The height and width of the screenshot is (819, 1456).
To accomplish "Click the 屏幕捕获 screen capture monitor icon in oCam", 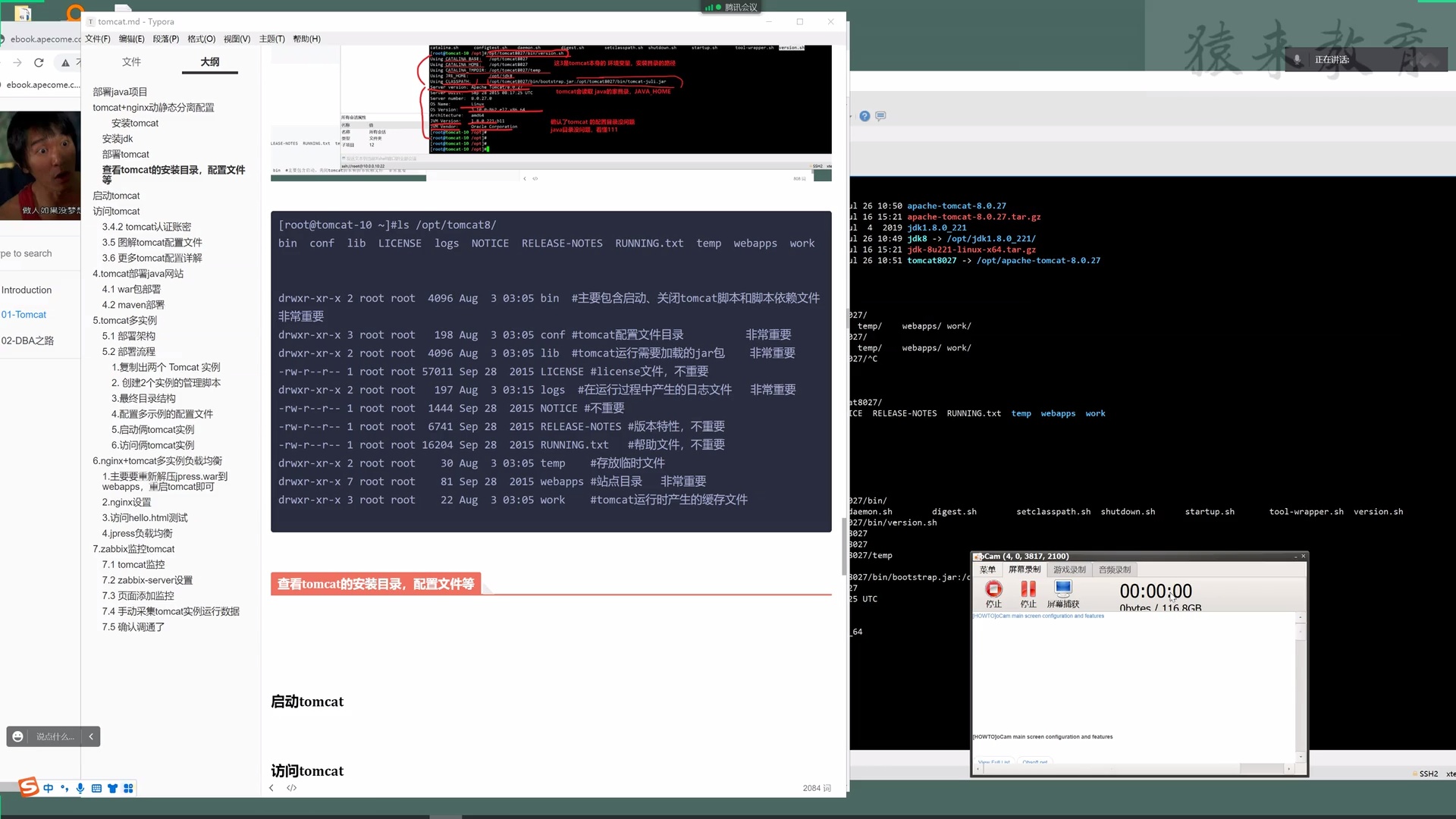I will coord(1063,589).
